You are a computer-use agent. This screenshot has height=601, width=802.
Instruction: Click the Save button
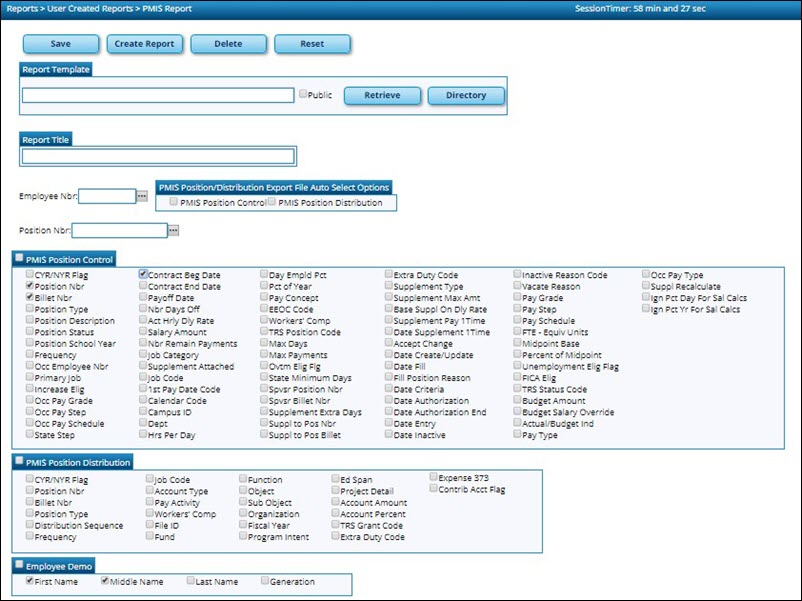59,44
